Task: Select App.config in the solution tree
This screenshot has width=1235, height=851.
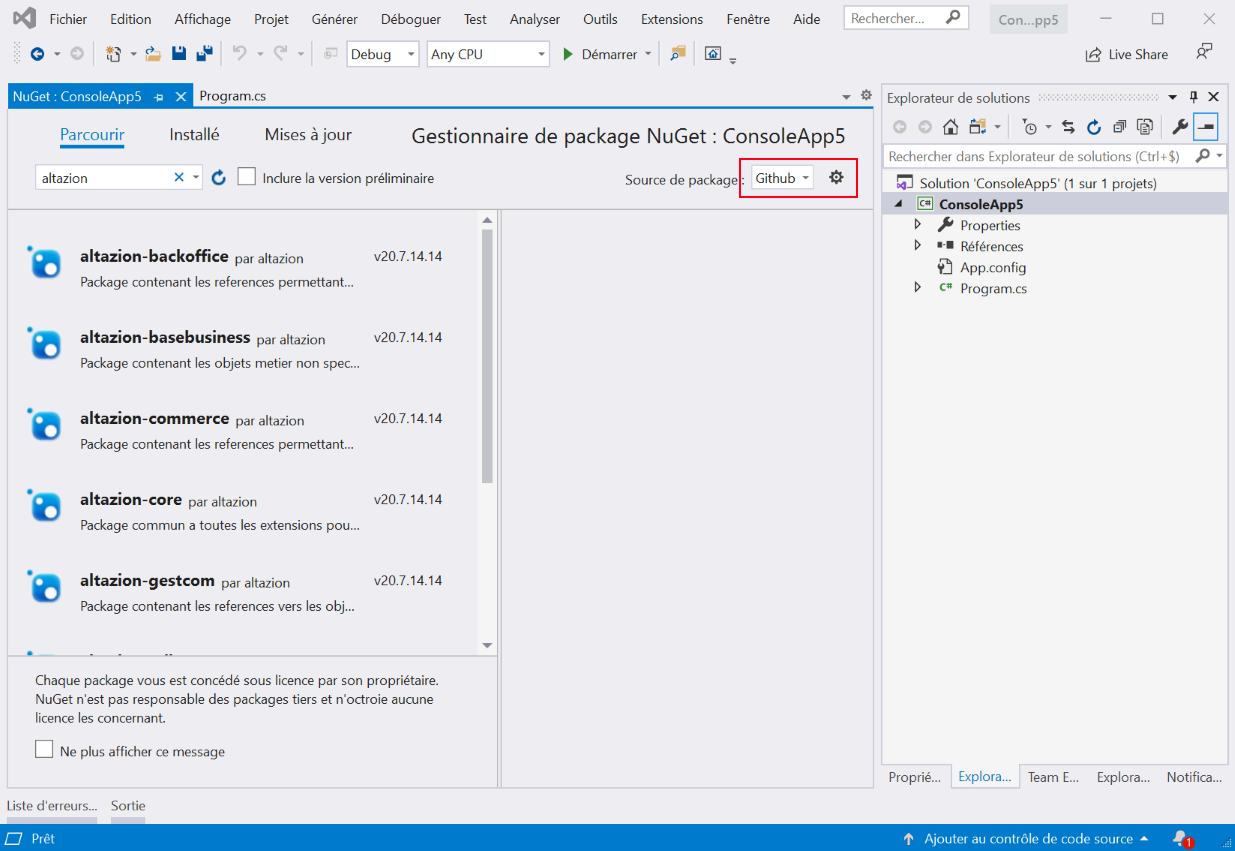Action: [993, 267]
